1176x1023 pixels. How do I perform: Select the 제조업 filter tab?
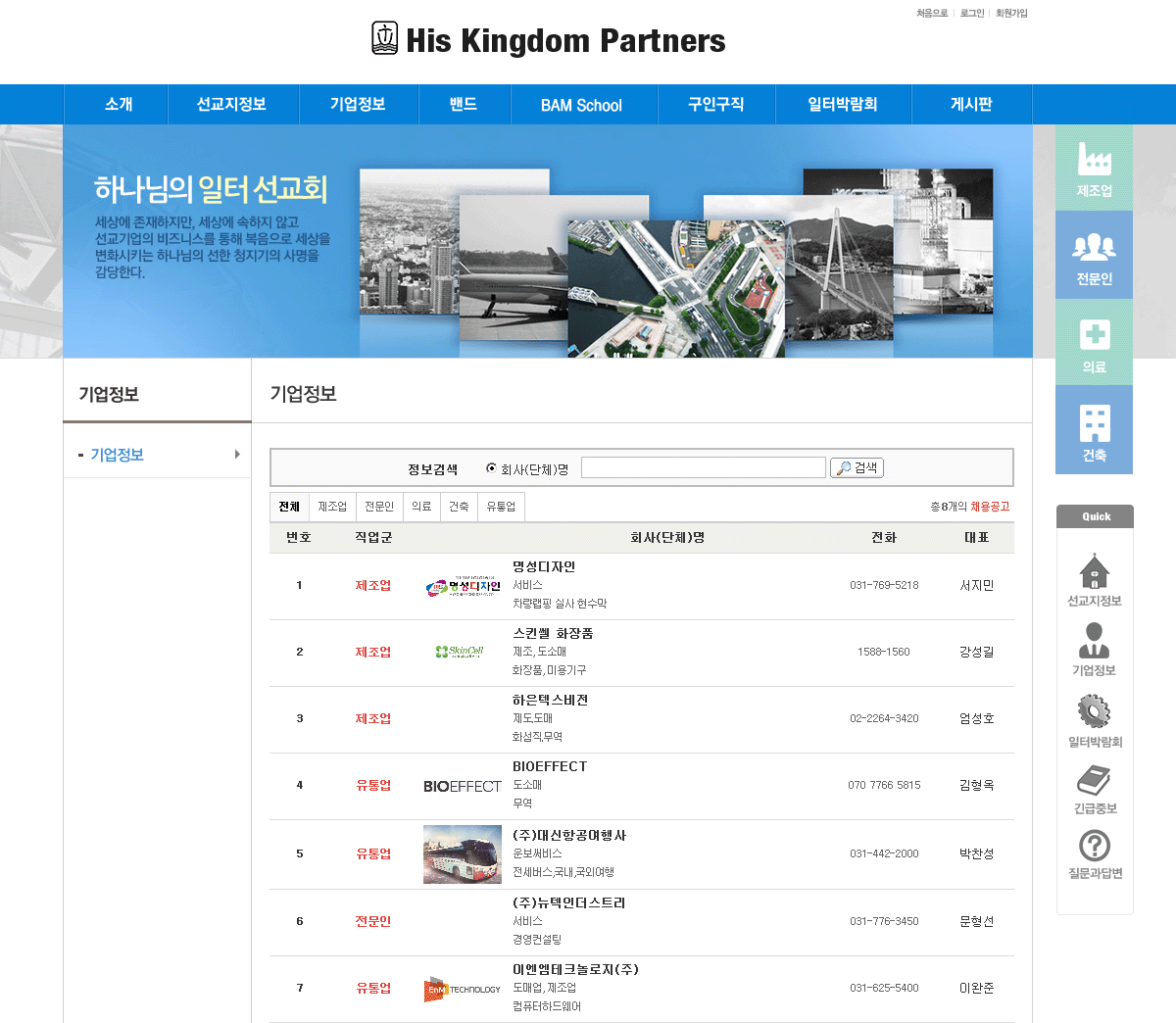(332, 507)
